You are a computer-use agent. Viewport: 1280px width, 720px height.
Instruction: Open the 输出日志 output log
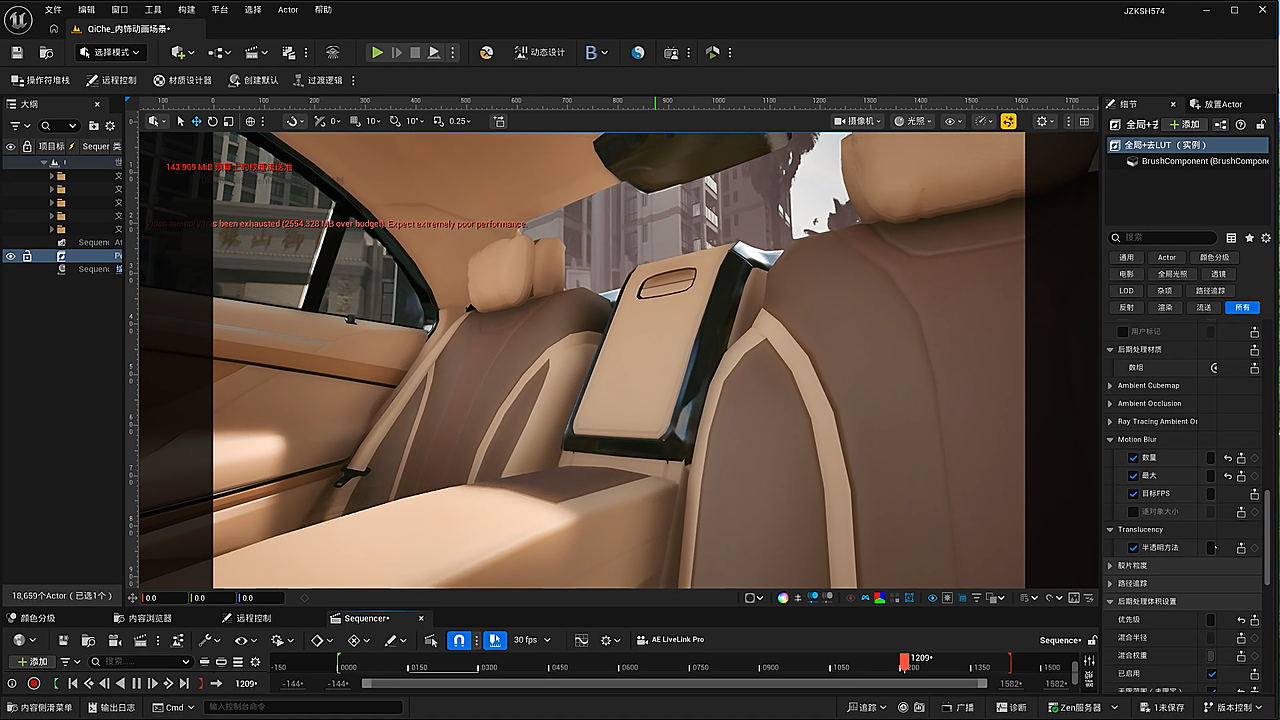[113, 708]
